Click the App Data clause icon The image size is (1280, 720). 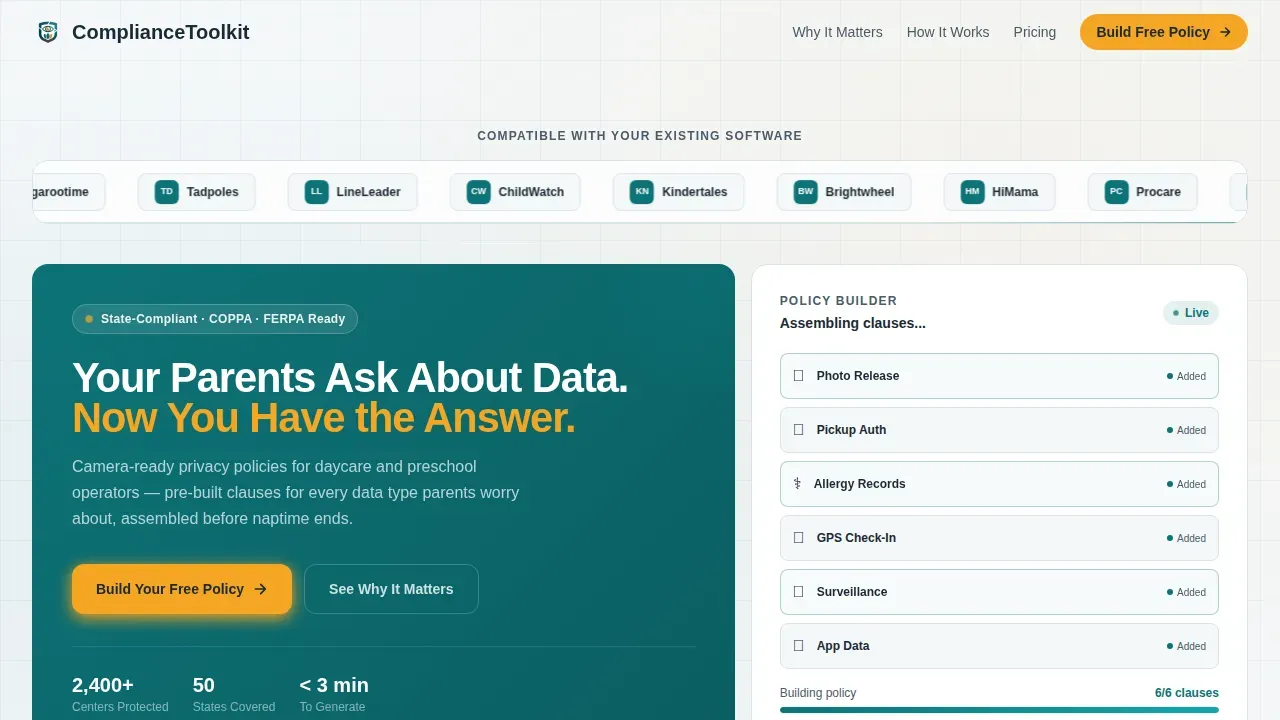(798, 646)
